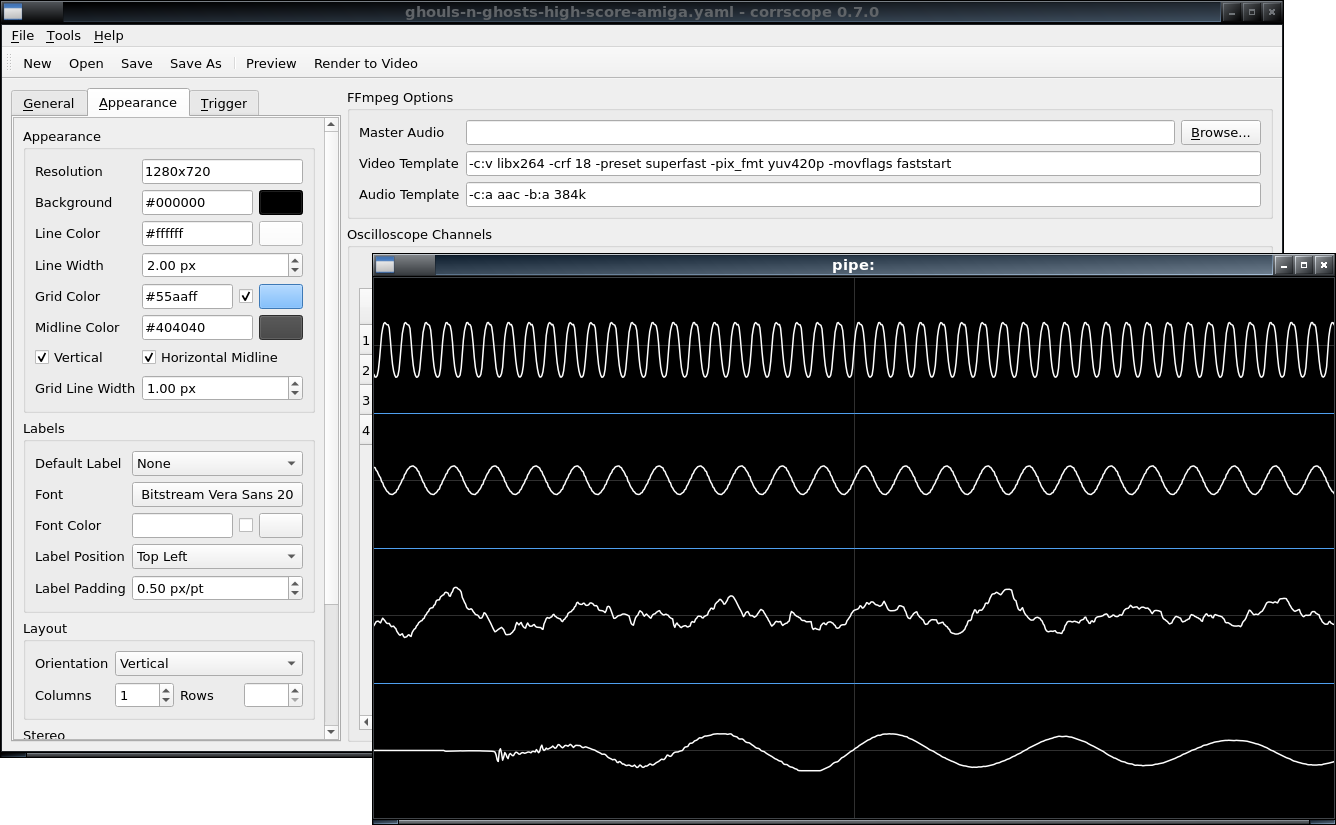Toggle the Grid Color enable checkbox
Viewport: 1336px width, 825px height.
coord(246,296)
